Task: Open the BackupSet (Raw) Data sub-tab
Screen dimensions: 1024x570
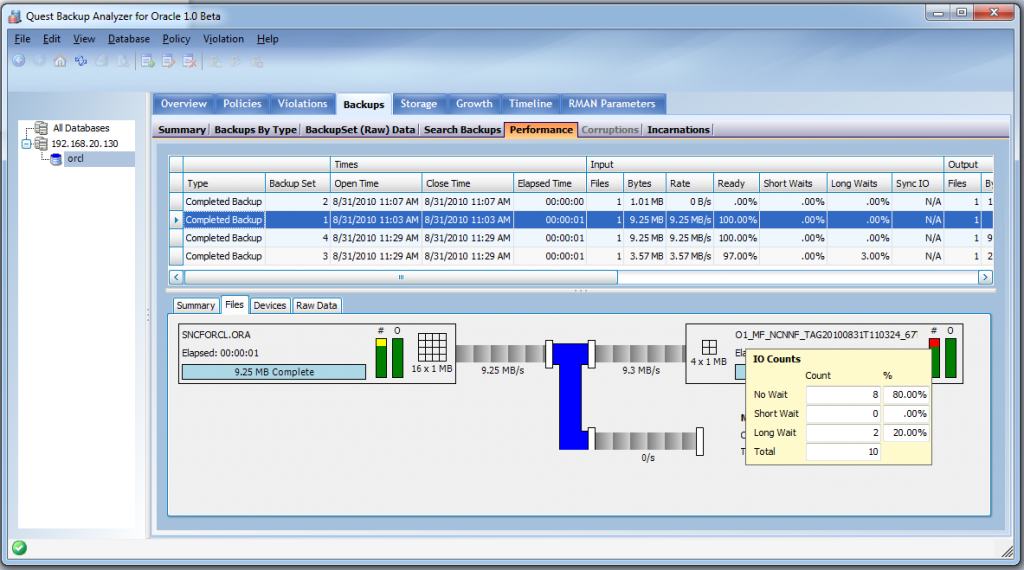Action: click(360, 130)
